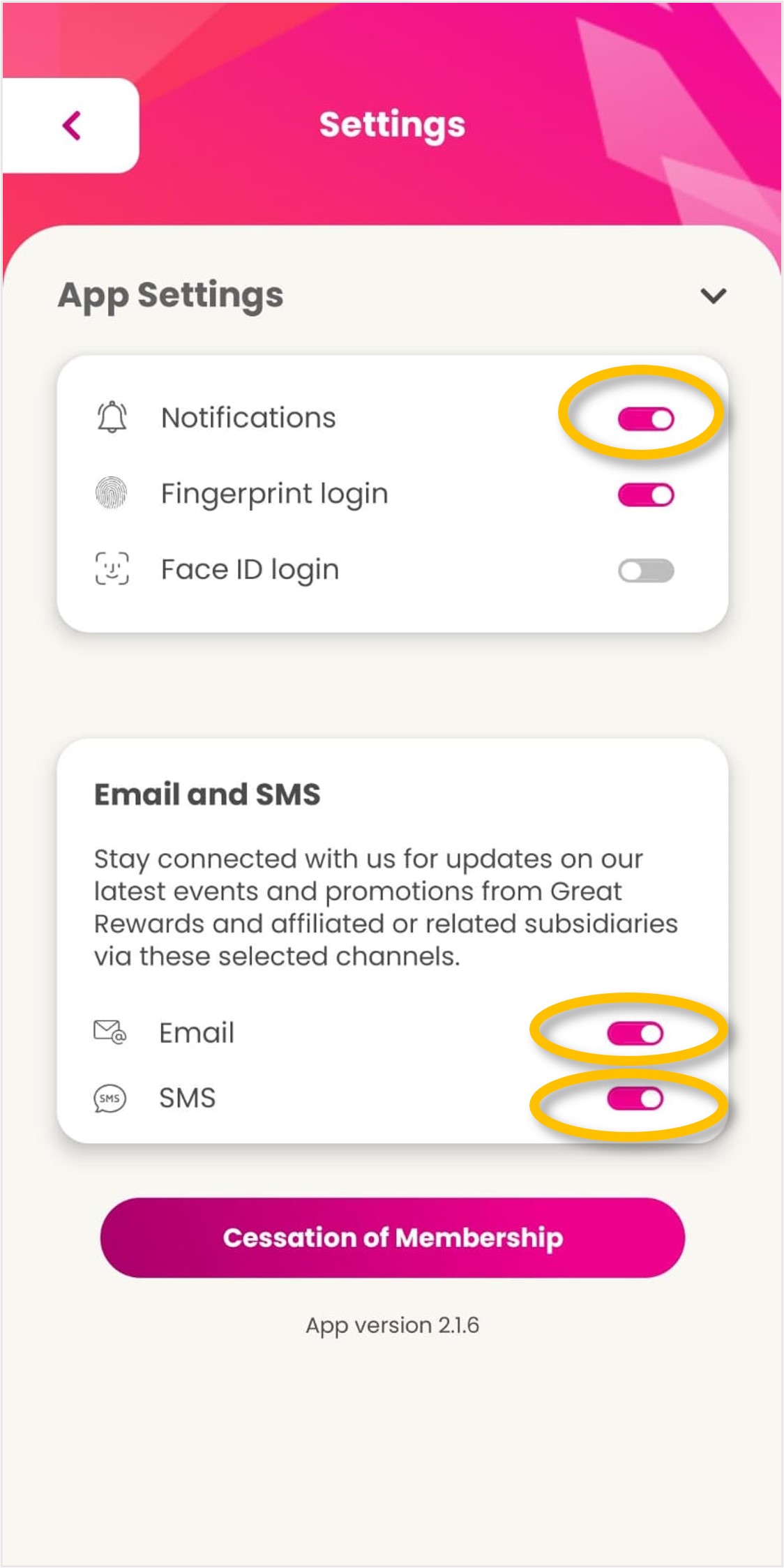784x1568 pixels.
Task: Tap the Notifications label
Action: 248,418
